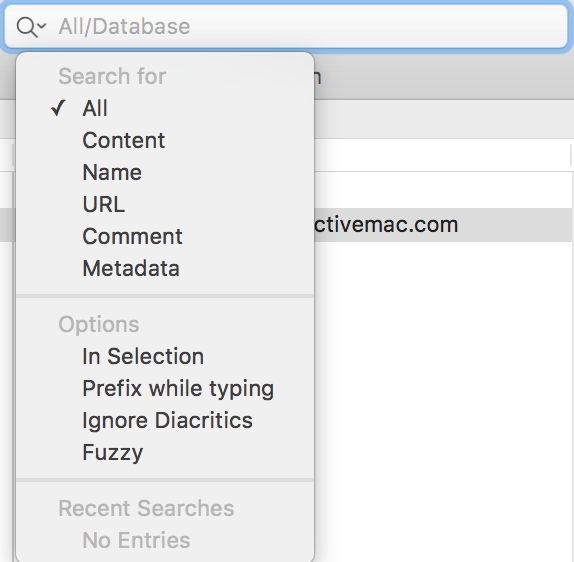Image resolution: width=574 pixels, height=562 pixels.
Task: Enable Fuzzy search option
Action: pyautogui.click(x=165, y=453)
